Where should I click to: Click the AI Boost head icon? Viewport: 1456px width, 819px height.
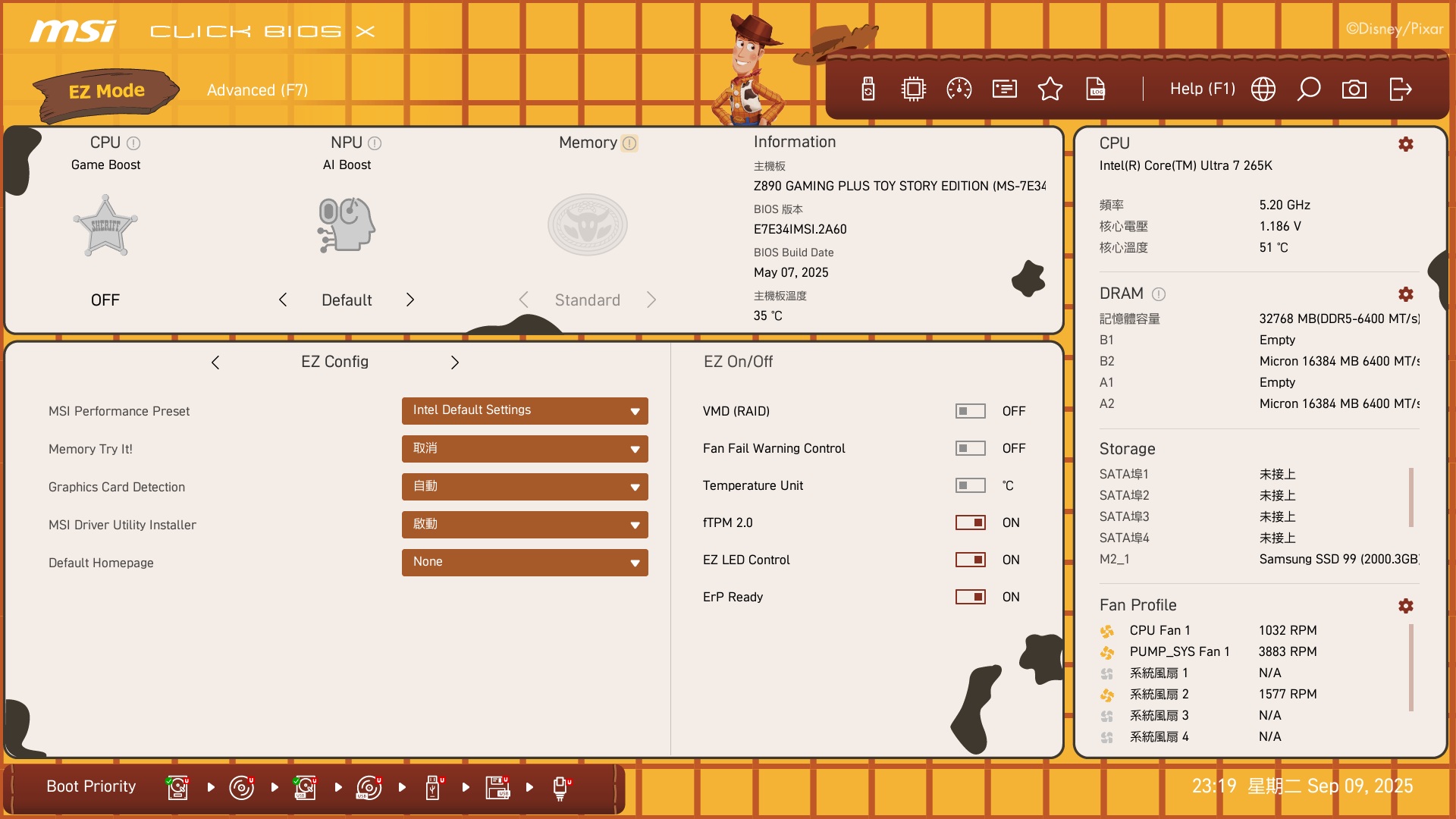347,224
